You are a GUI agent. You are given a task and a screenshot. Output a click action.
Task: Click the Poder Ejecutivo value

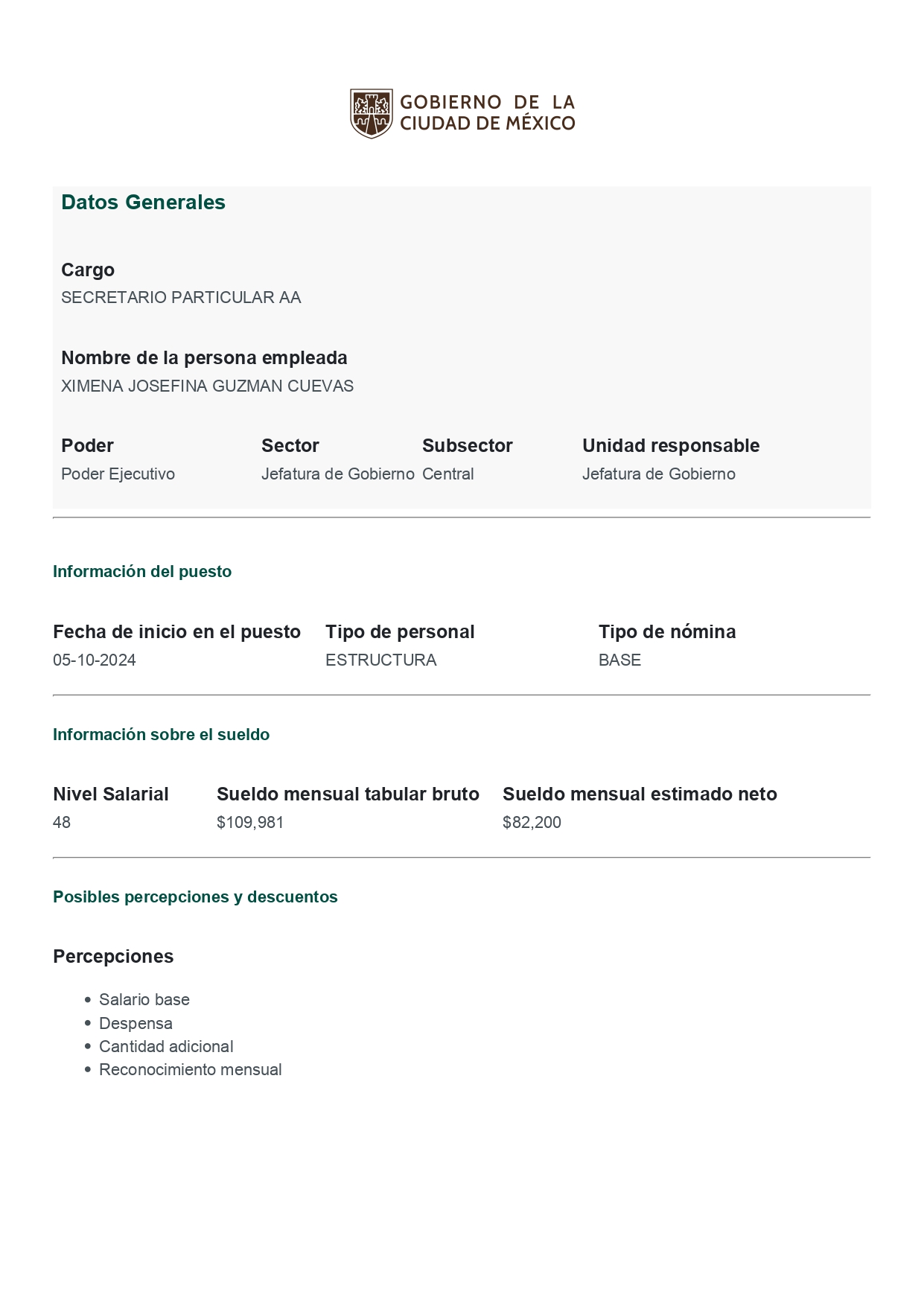point(118,474)
